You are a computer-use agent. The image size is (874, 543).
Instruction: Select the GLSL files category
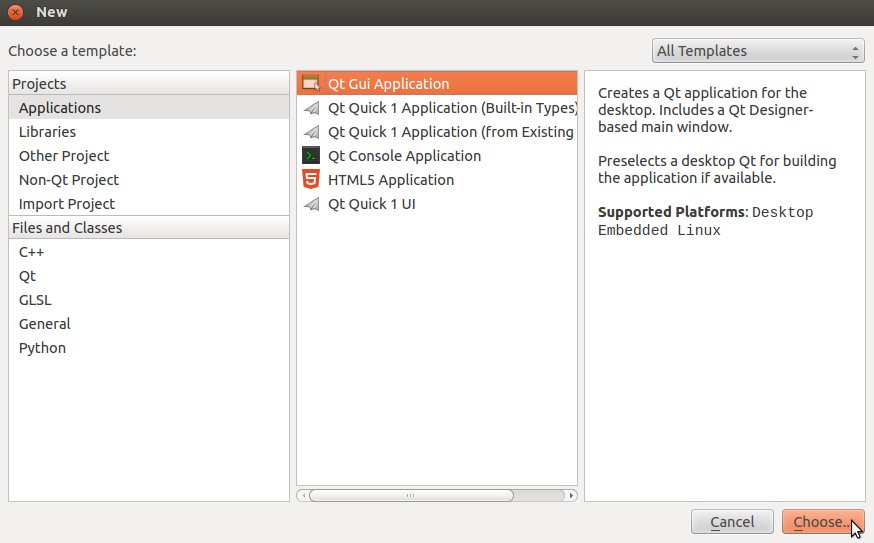click(x=149, y=300)
